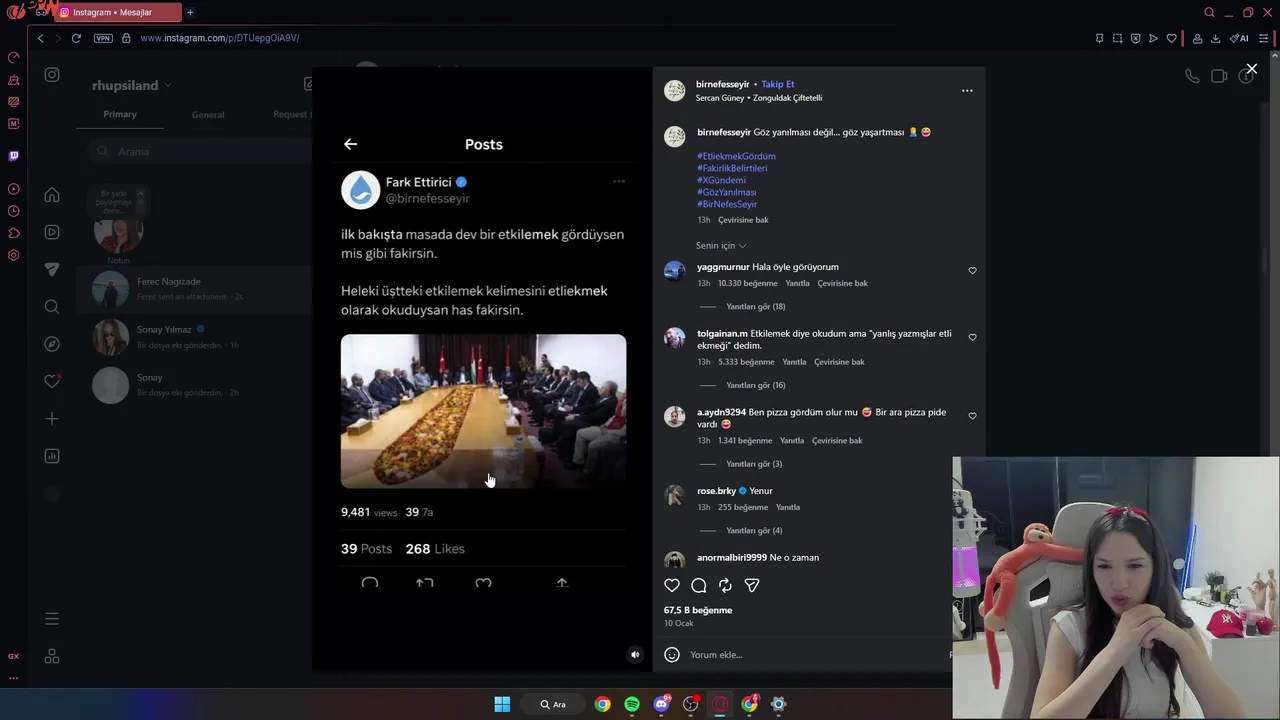
Task: Open Create plus icon in sidebar
Action: click(x=52, y=419)
